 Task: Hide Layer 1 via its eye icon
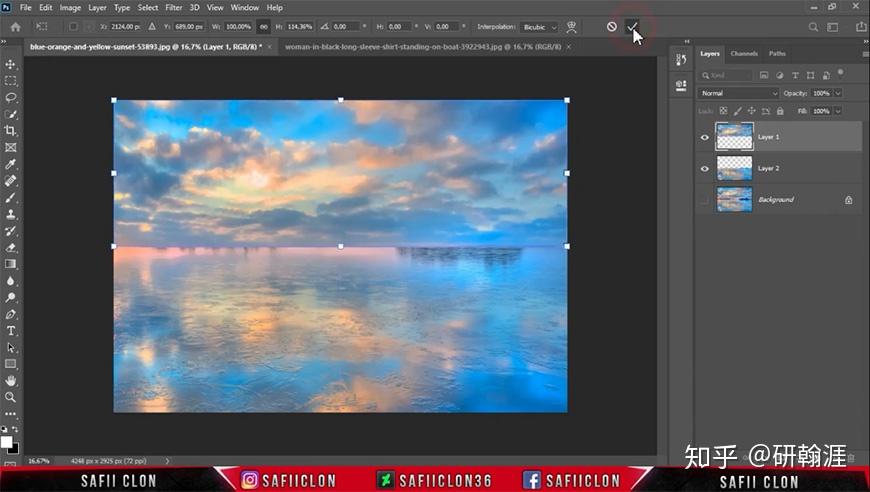point(705,137)
